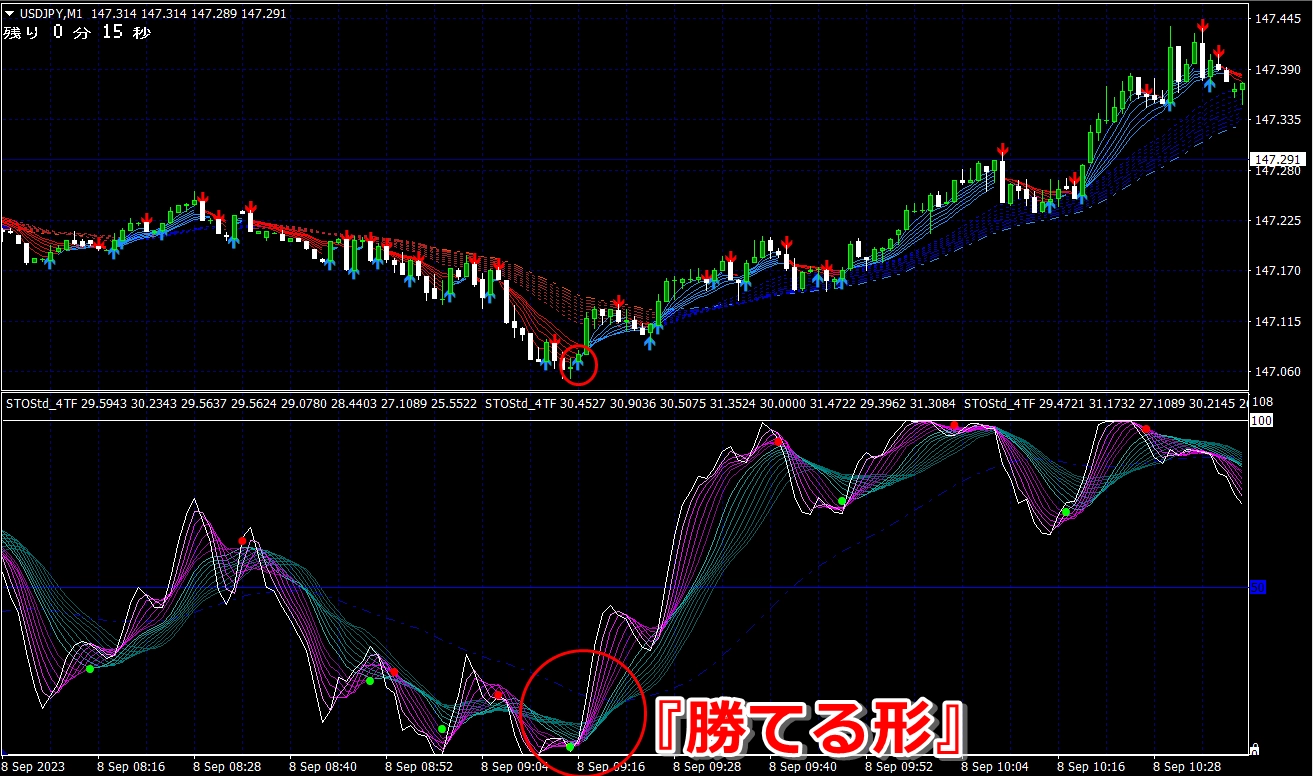Click the 残り 0 分 15 秒 countdown text
The height and width of the screenshot is (776, 1313).
(77, 32)
